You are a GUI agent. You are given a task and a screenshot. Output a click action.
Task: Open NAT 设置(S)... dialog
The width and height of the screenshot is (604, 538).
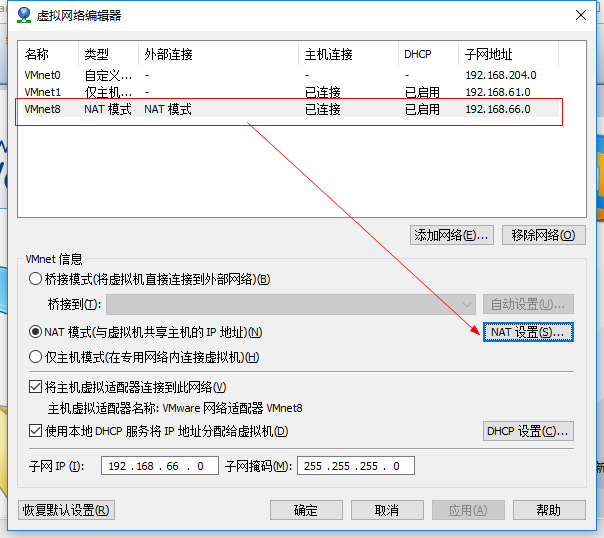click(528, 332)
